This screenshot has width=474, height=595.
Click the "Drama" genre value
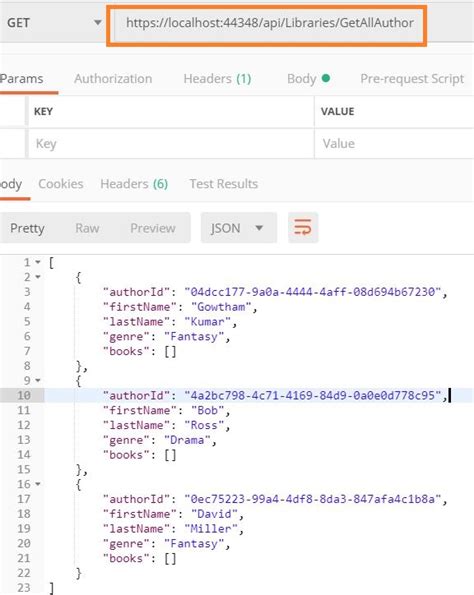tap(187, 440)
